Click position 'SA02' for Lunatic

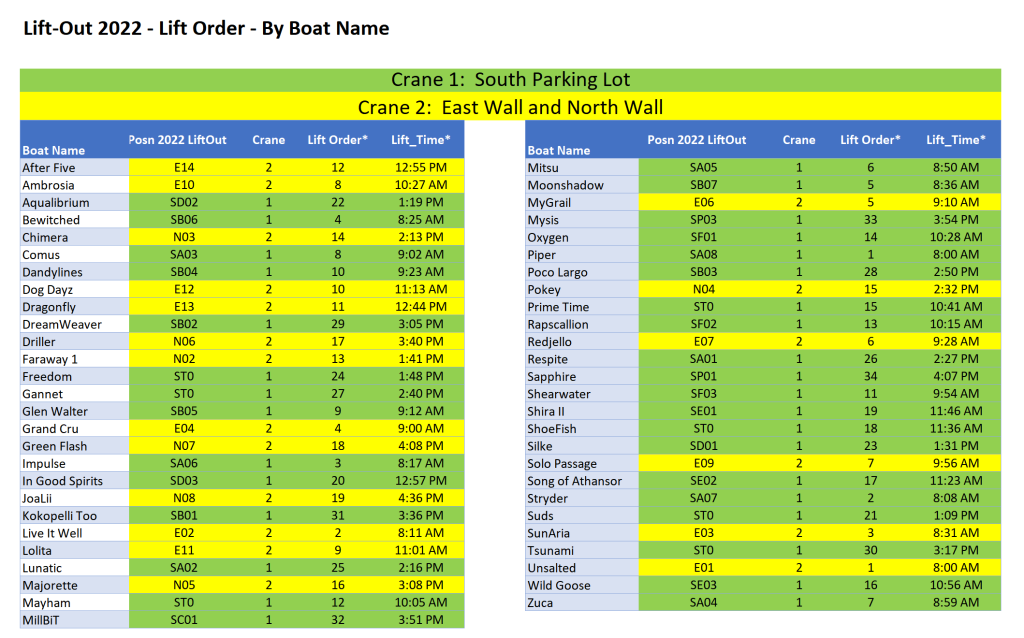tap(184, 568)
